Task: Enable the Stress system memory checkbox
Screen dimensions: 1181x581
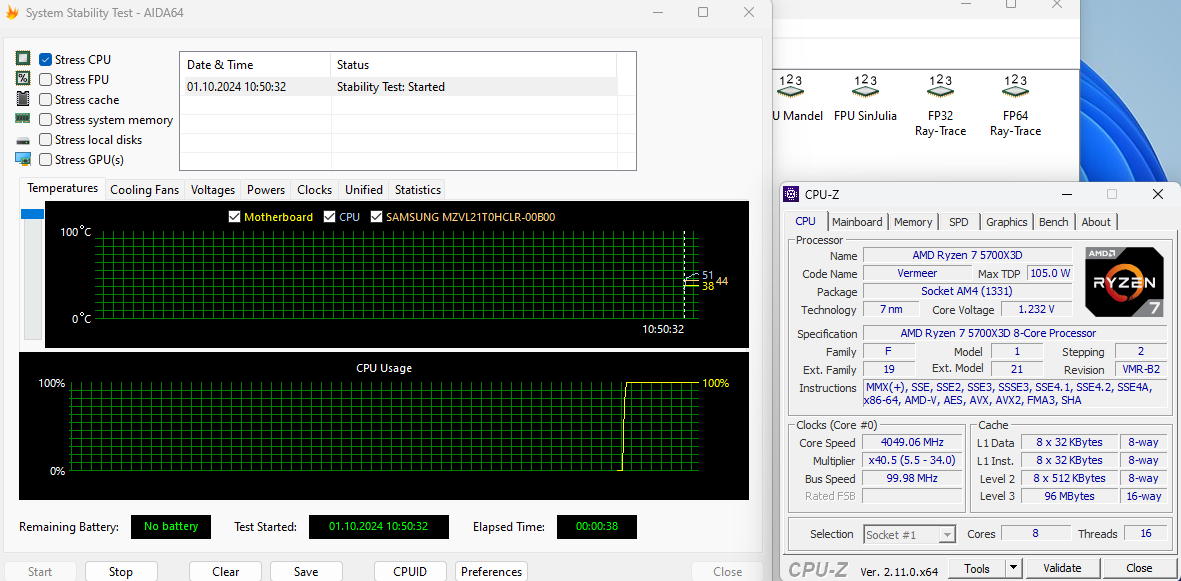Action: tap(45, 120)
